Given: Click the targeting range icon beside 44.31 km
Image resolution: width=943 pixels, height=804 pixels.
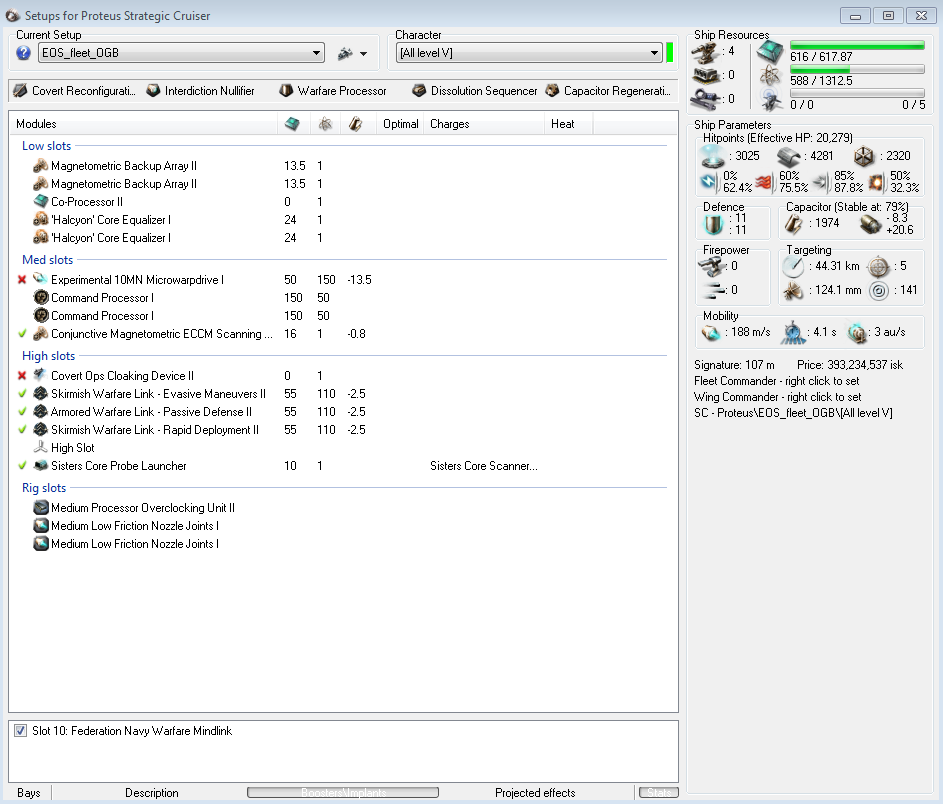Looking at the screenshot, I should pos(793,266).
